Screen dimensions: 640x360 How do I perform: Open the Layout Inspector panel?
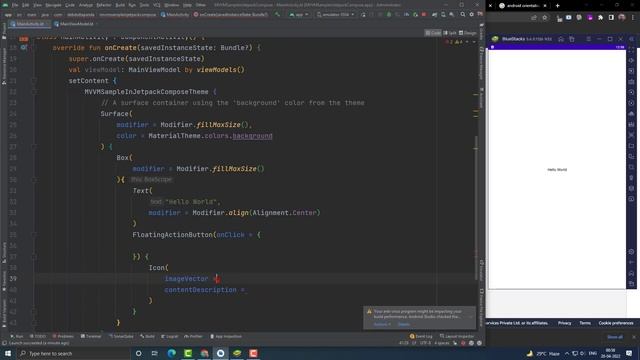click(x=457, y=336)
